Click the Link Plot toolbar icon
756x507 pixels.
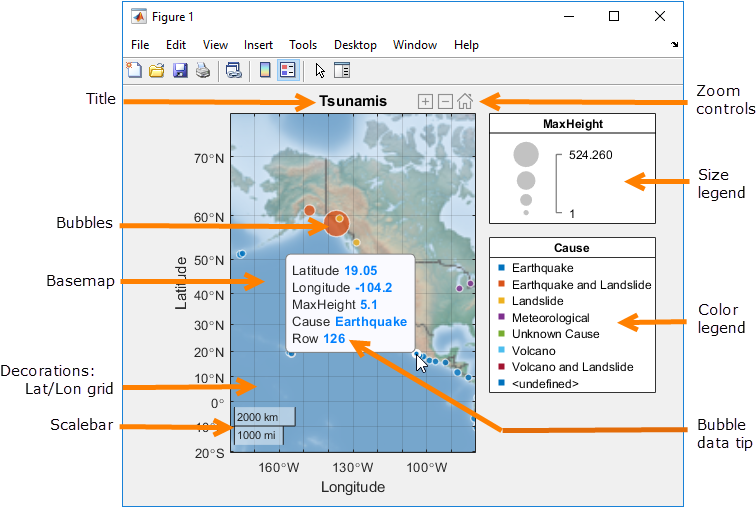[233, 70]
